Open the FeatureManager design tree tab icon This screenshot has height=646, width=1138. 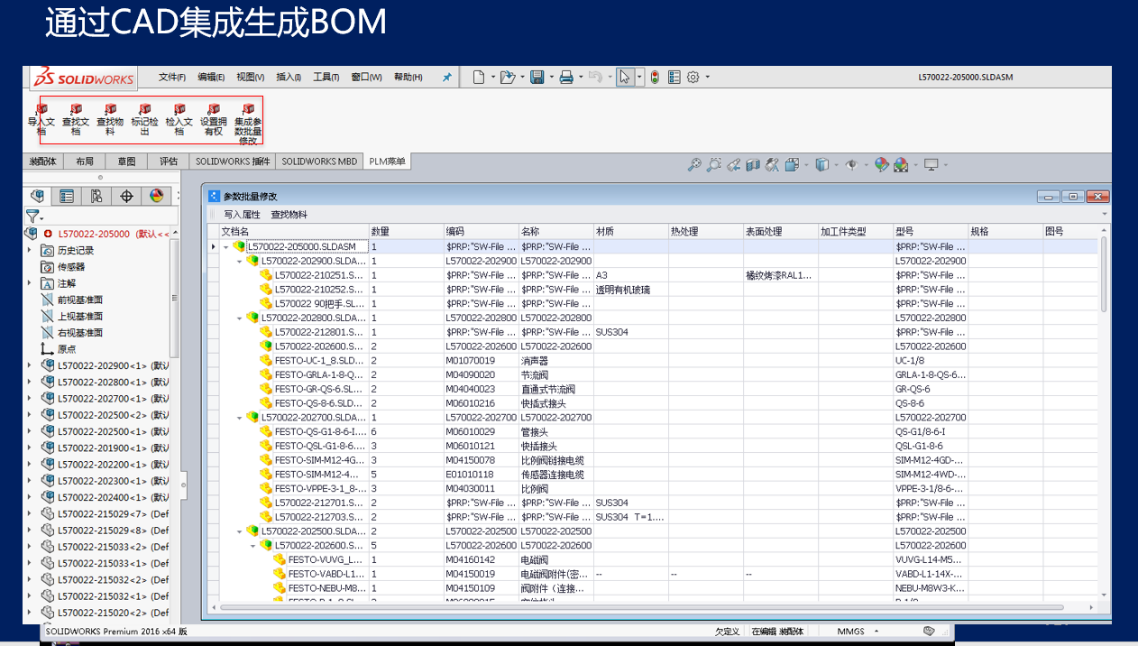(38, 196)
